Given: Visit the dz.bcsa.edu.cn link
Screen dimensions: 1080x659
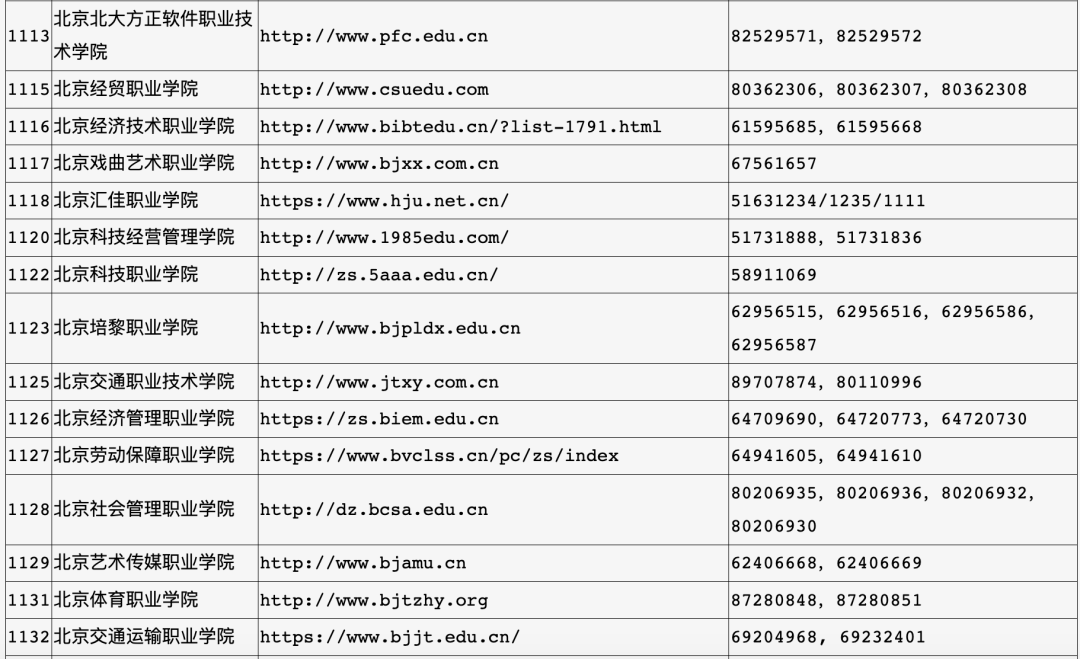Looking at the screenshot, I should coord(374,509).
